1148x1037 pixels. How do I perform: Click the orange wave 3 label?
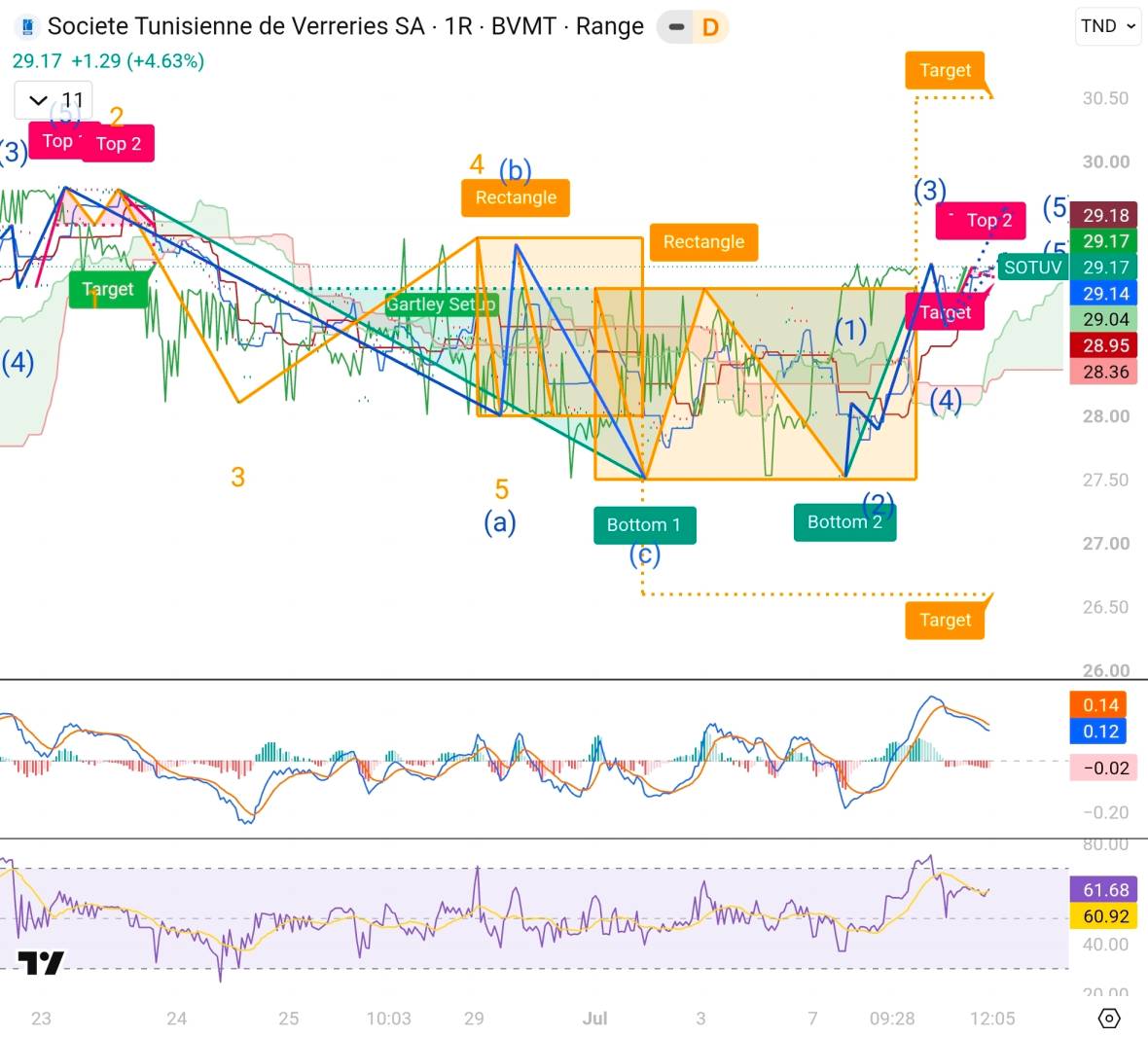pyautogui.click(x=238, y=477)
